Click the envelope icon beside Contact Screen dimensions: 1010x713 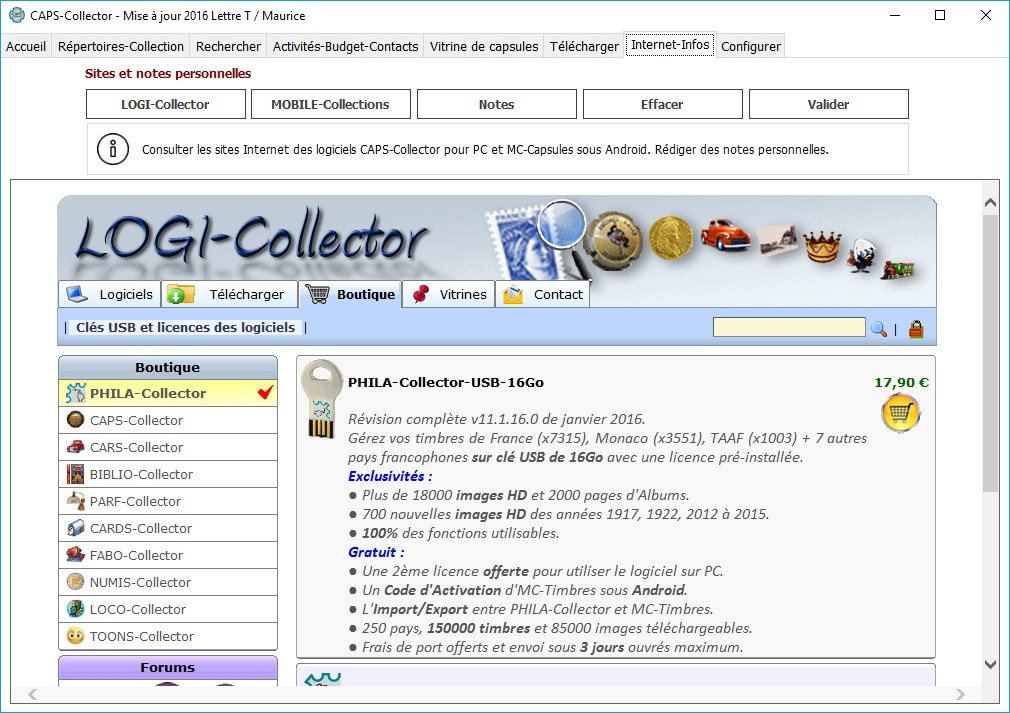(513, 294)
